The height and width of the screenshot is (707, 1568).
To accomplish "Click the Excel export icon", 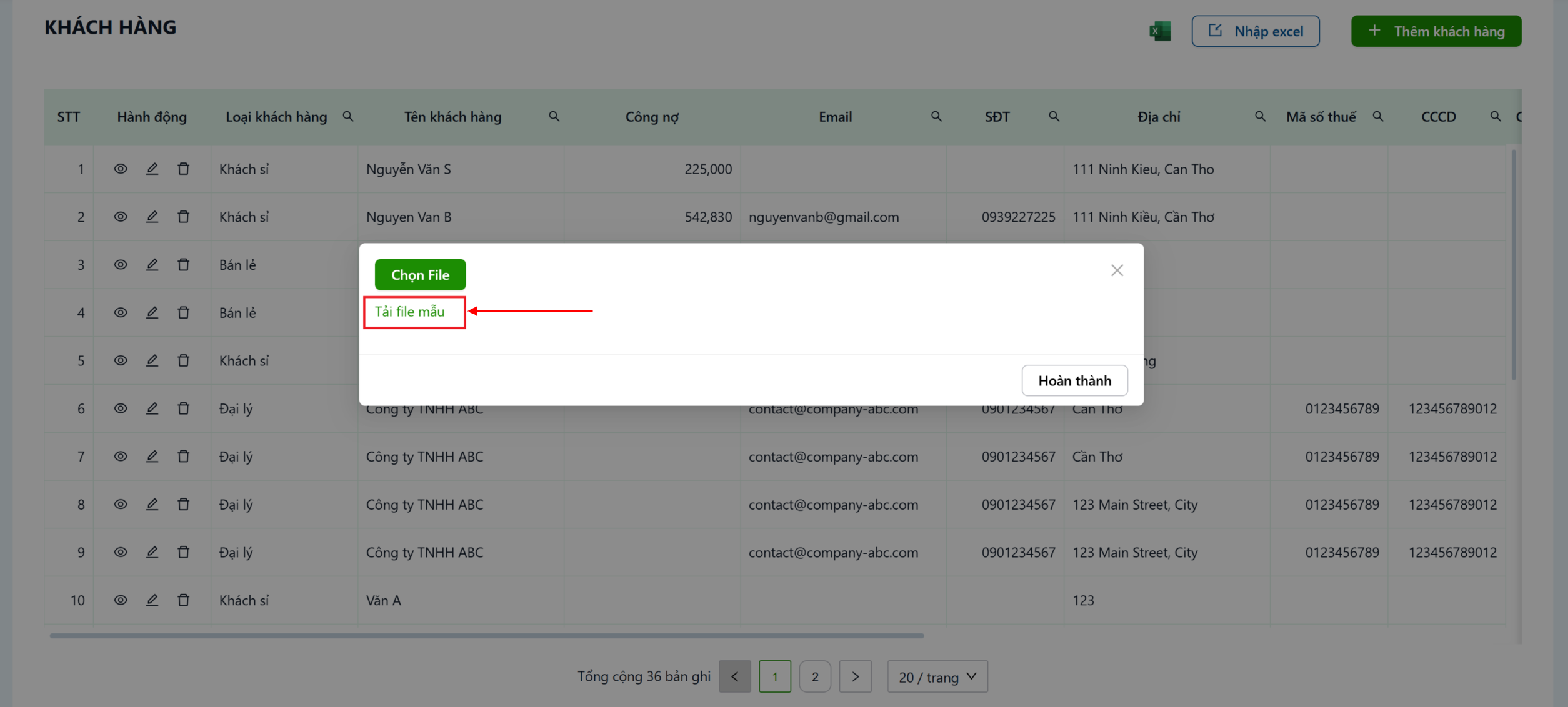I will coord(1160,31).
